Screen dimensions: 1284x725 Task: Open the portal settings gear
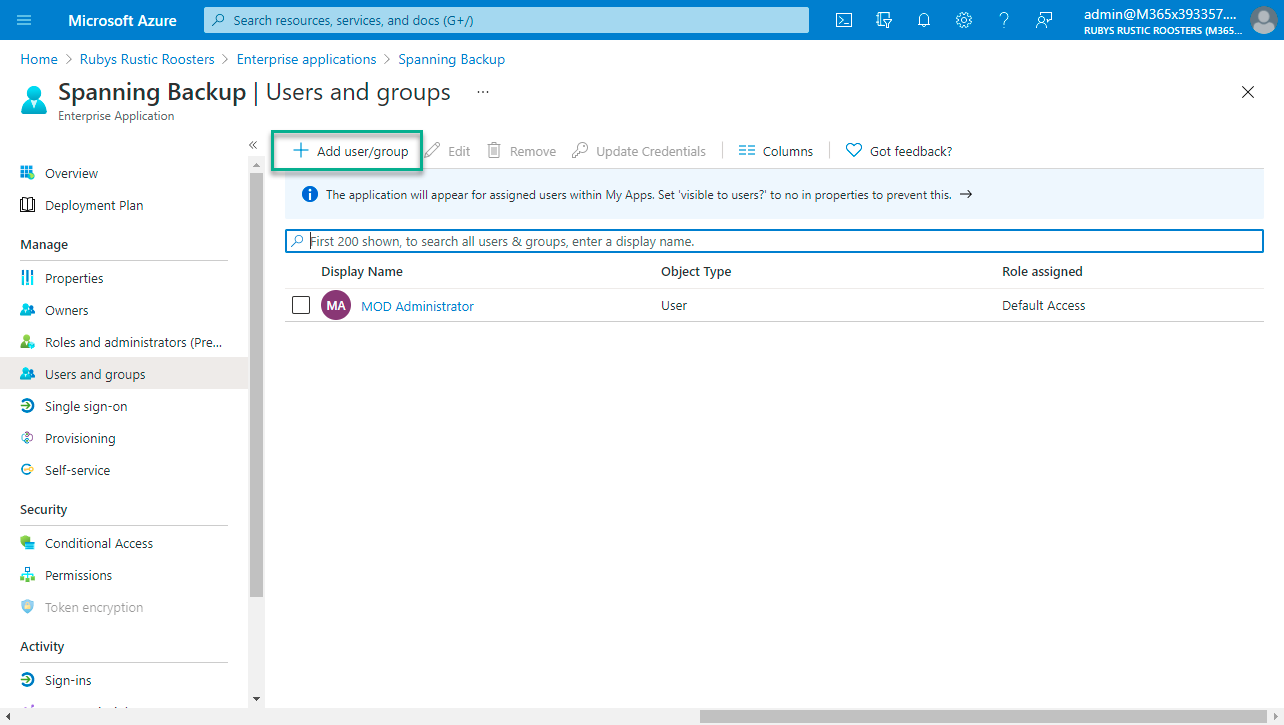pos(964,20)
